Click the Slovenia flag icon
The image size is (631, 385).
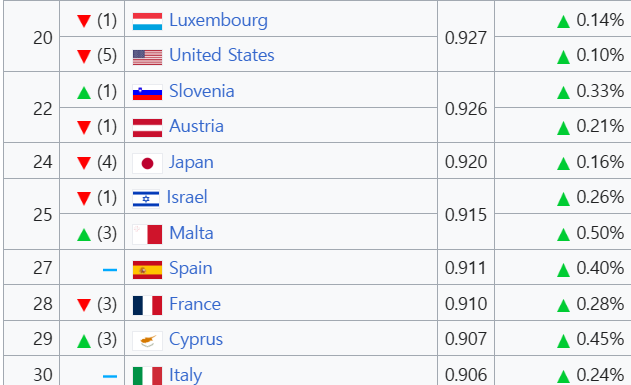147,92
